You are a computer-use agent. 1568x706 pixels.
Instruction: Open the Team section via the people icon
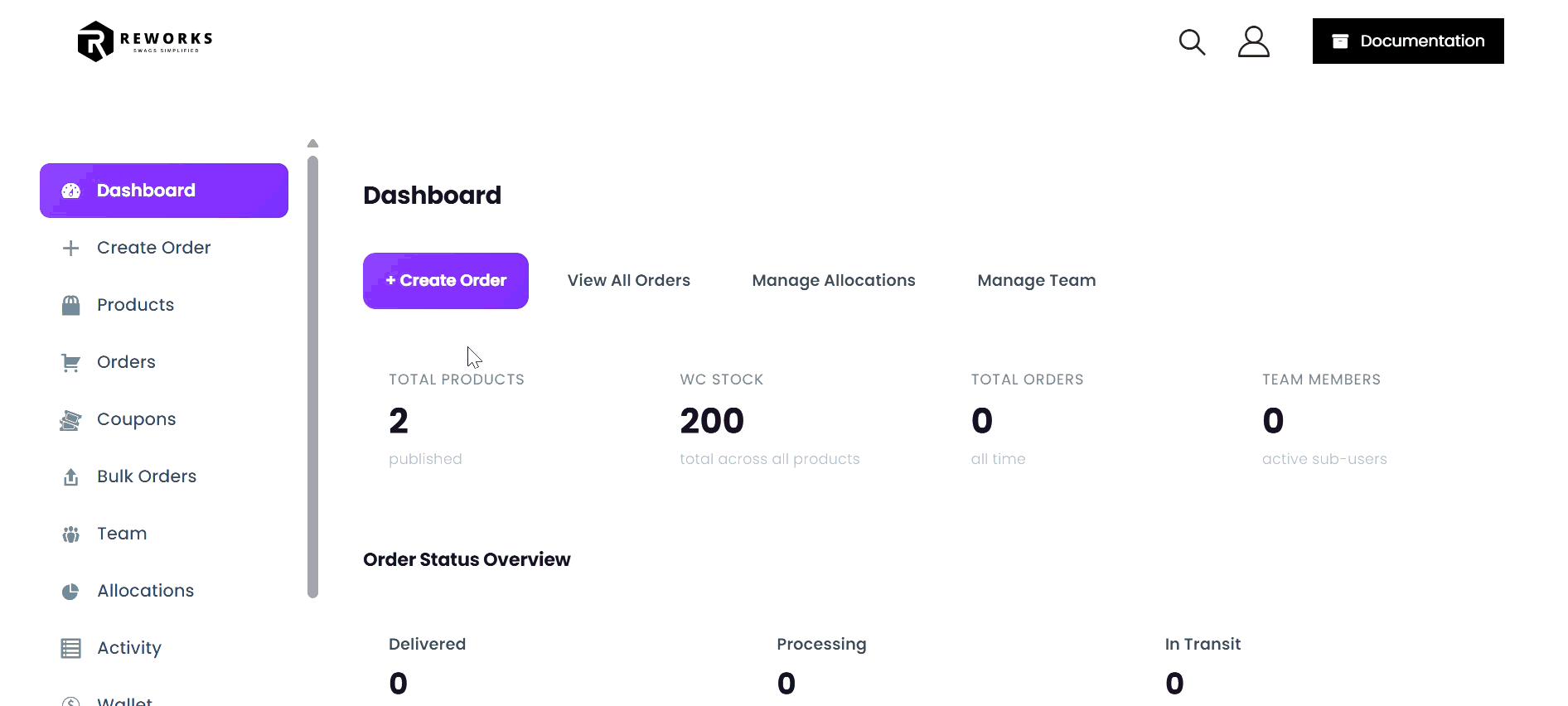tap(70, 533)
